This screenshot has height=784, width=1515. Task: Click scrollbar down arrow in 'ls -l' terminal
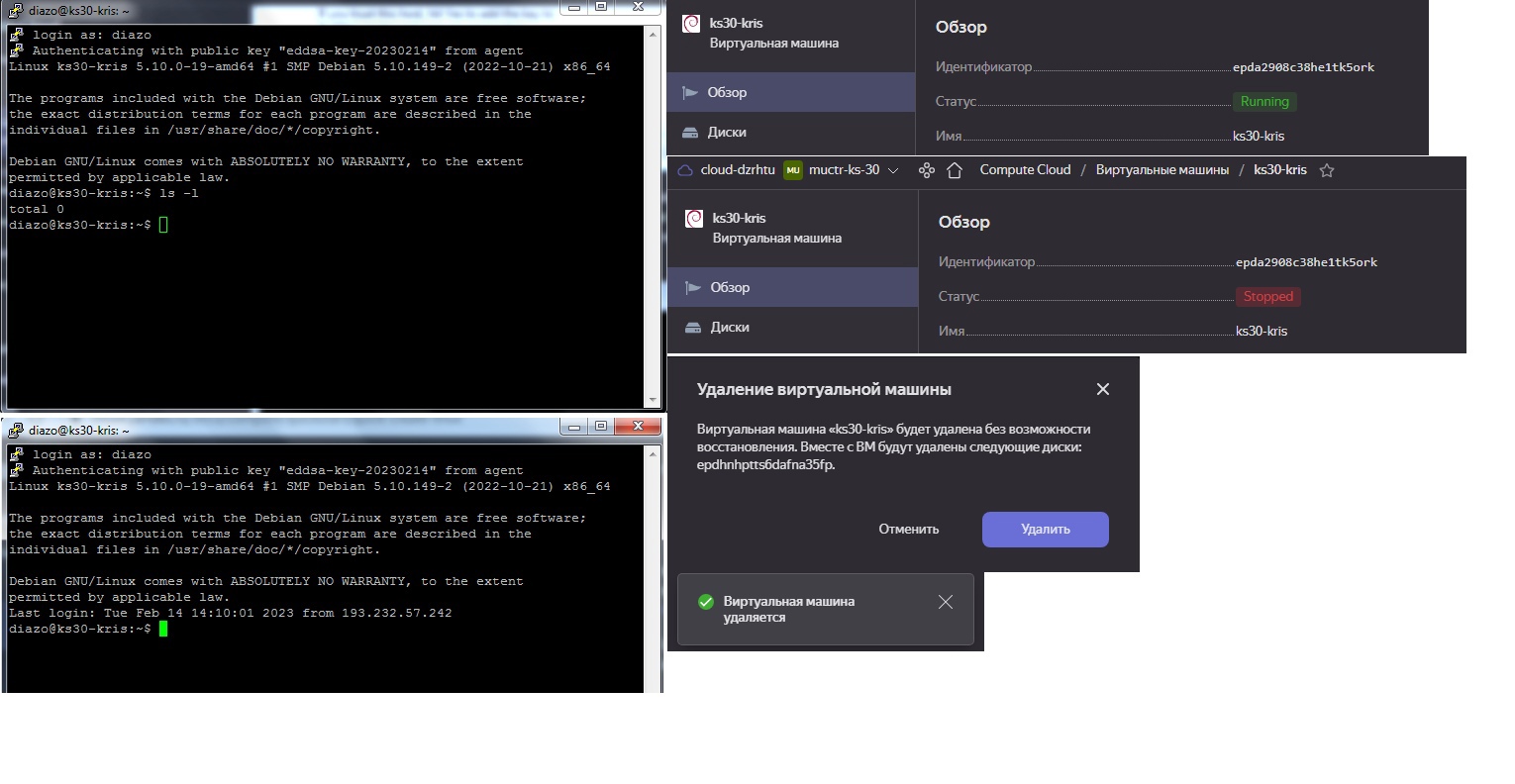[x=653, y=400]
